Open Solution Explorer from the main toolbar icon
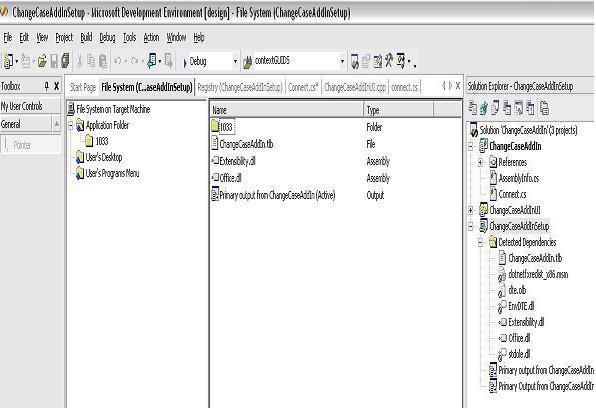The width and height of the screenshot is (596, 408). coord(355,61)
